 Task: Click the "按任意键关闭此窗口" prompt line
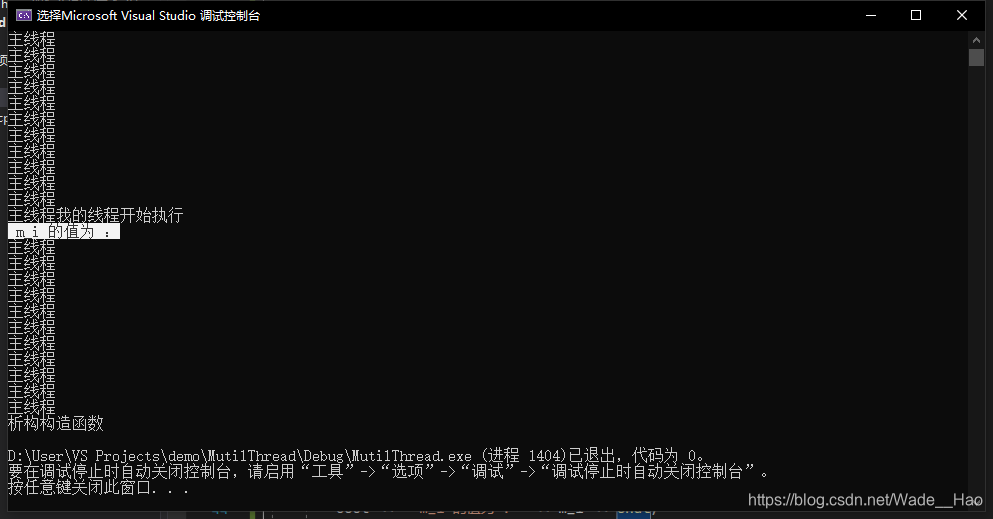(x=98, y=487)
